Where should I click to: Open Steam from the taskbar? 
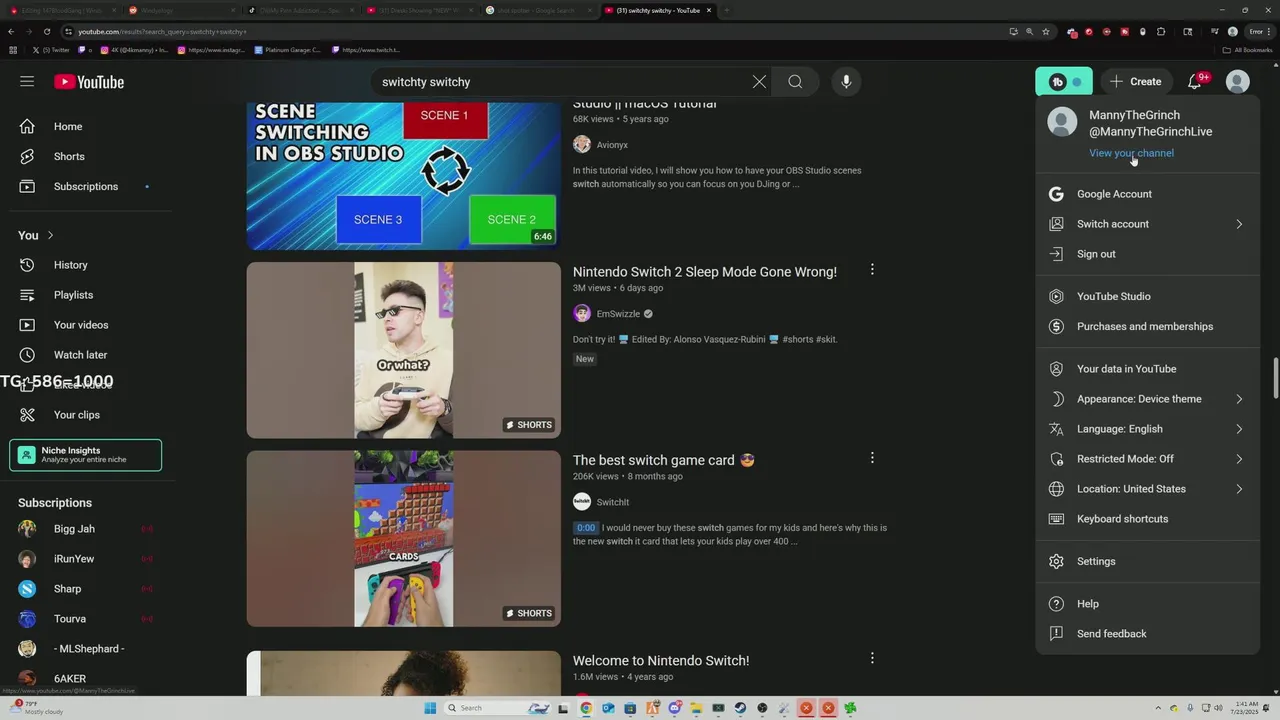click(740, 708)
